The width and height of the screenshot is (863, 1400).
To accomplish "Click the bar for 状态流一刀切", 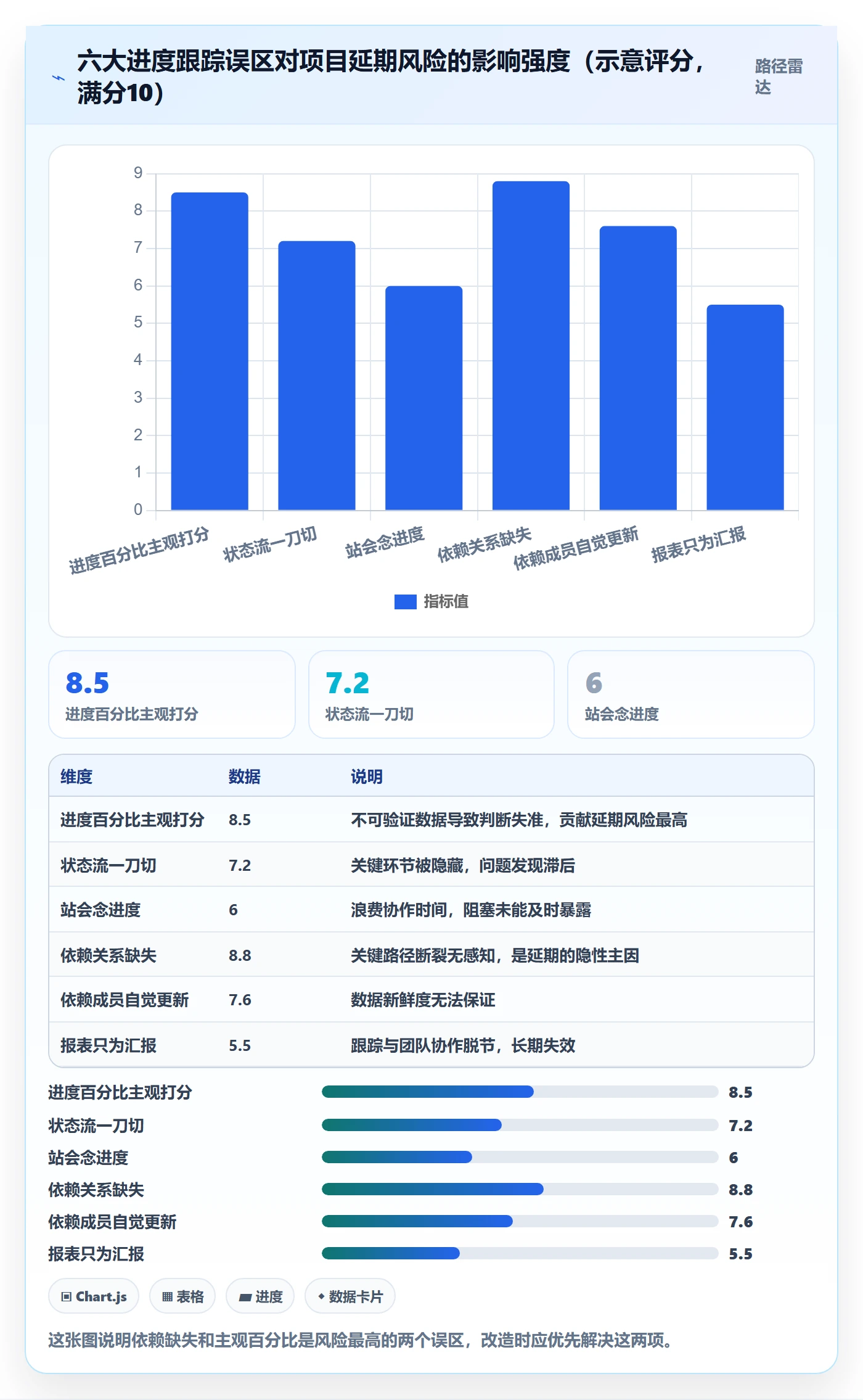I will point(317,376).
